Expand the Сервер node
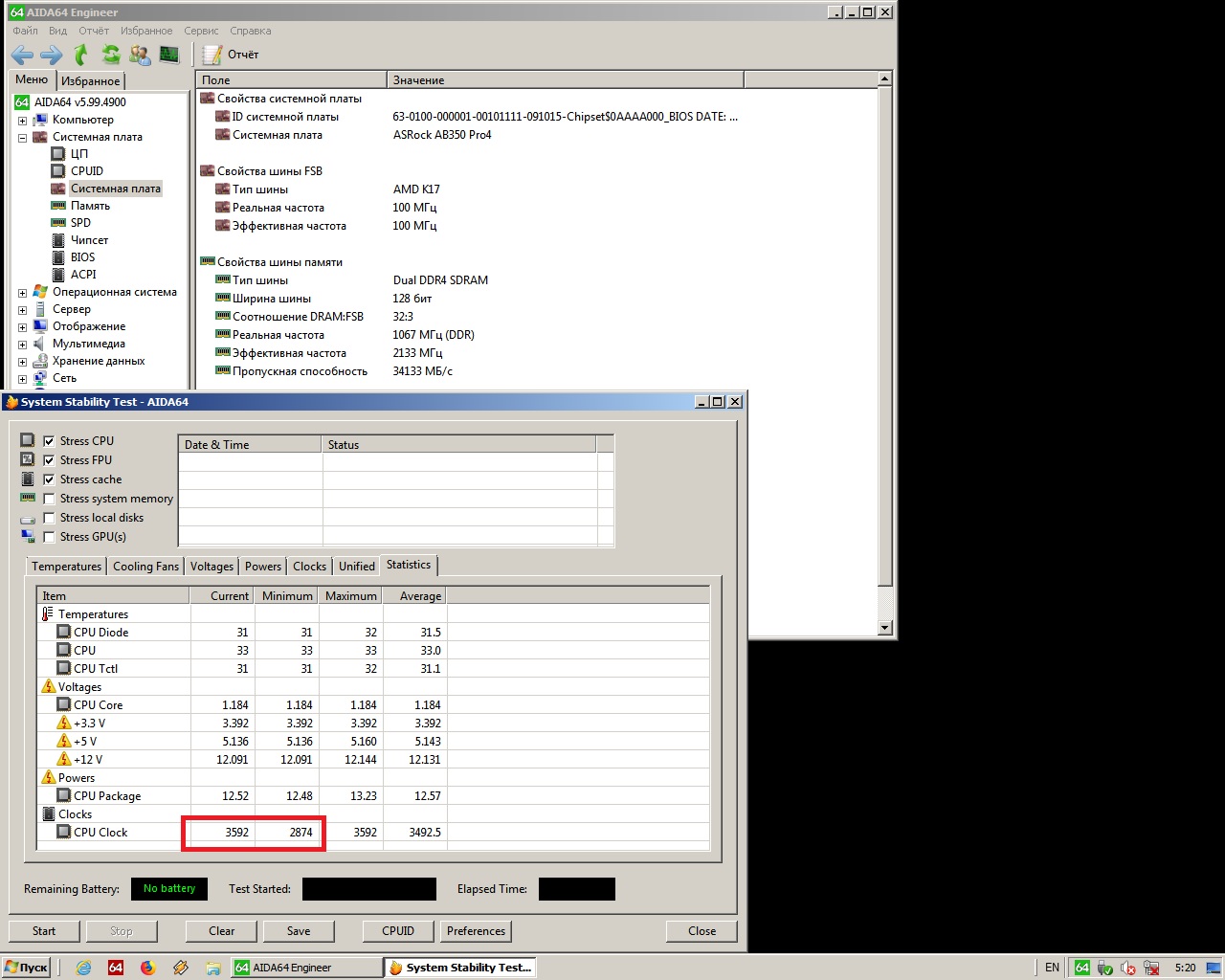1225x980 pixels. coord(22,310)
